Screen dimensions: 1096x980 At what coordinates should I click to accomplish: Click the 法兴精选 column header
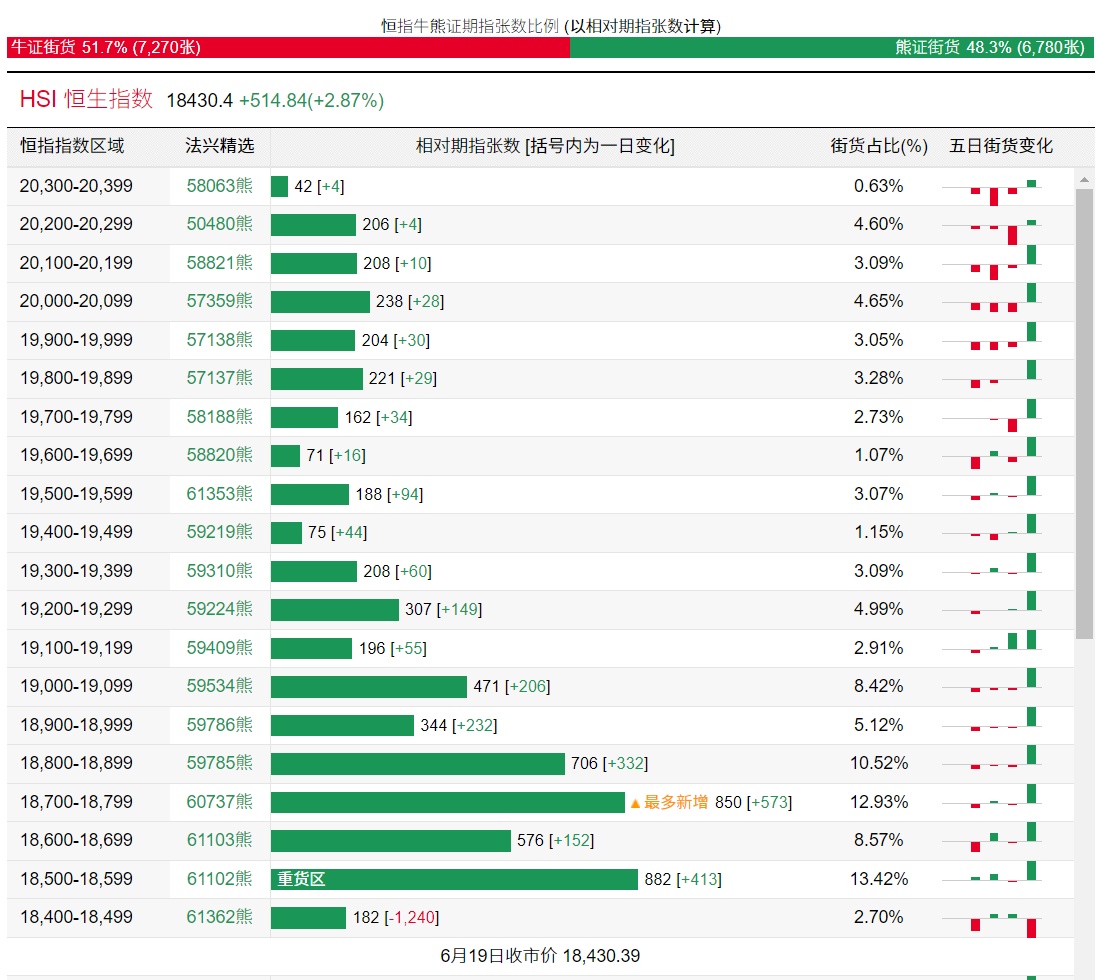(219, 146)
